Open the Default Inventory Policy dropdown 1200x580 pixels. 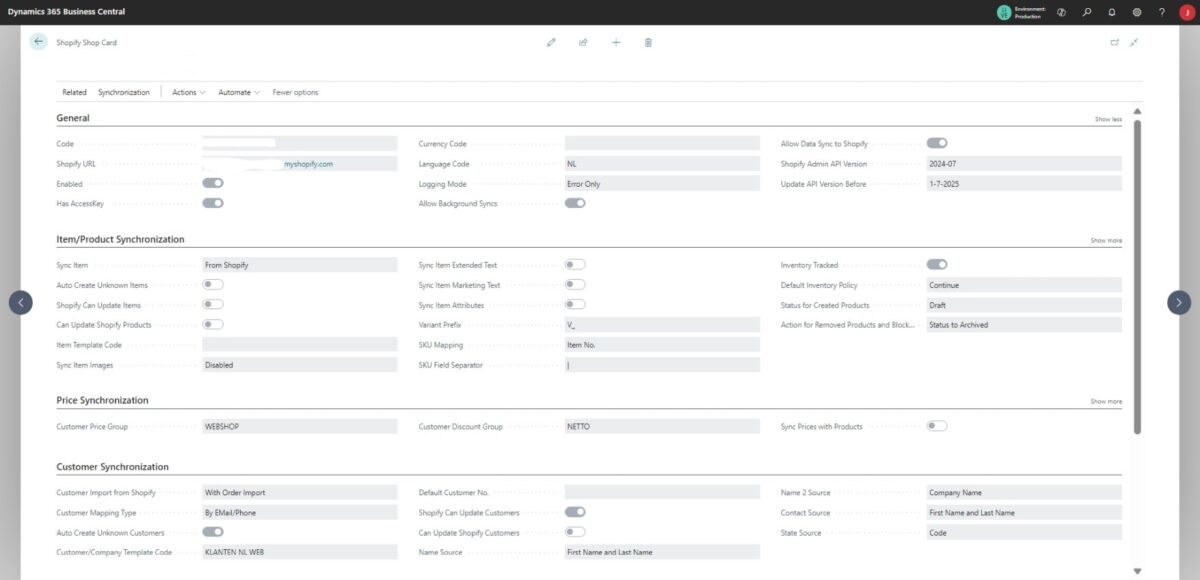(1024, 285)
